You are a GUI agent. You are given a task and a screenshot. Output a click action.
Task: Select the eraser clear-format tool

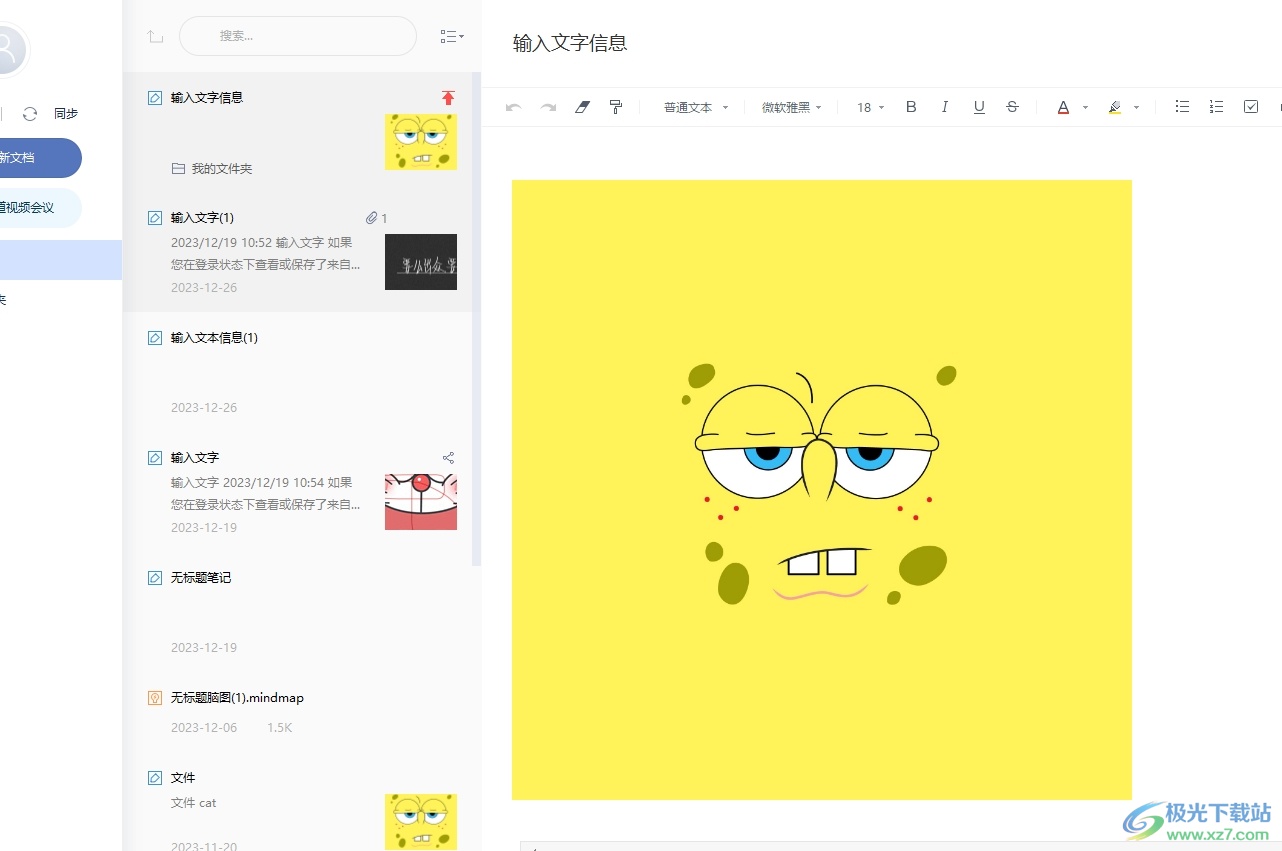[x=583, y=107]
